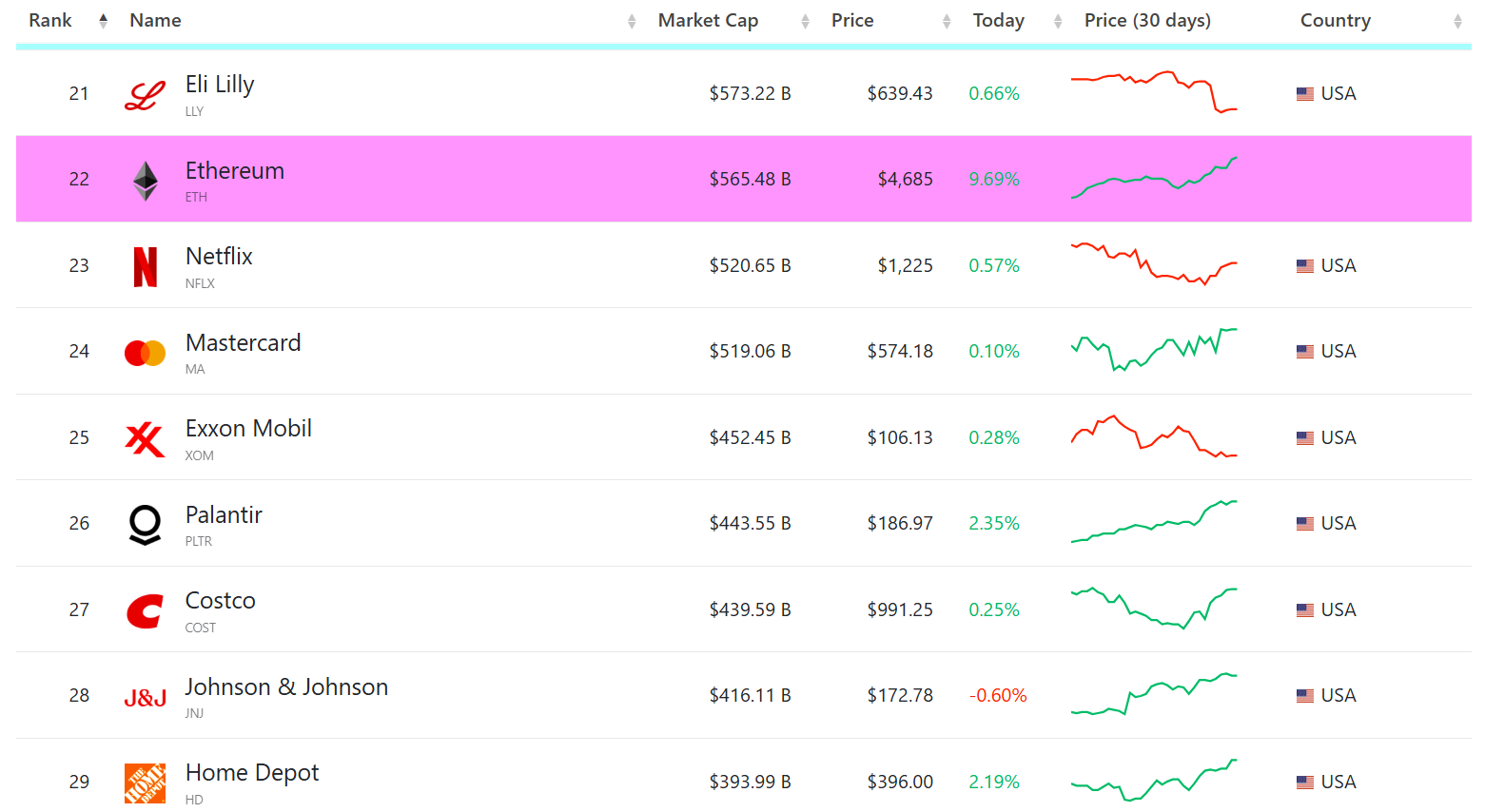Viewport: 1485px width, 812px height.
Task: Click the Palantir logo icon
Action: point(145,525)
